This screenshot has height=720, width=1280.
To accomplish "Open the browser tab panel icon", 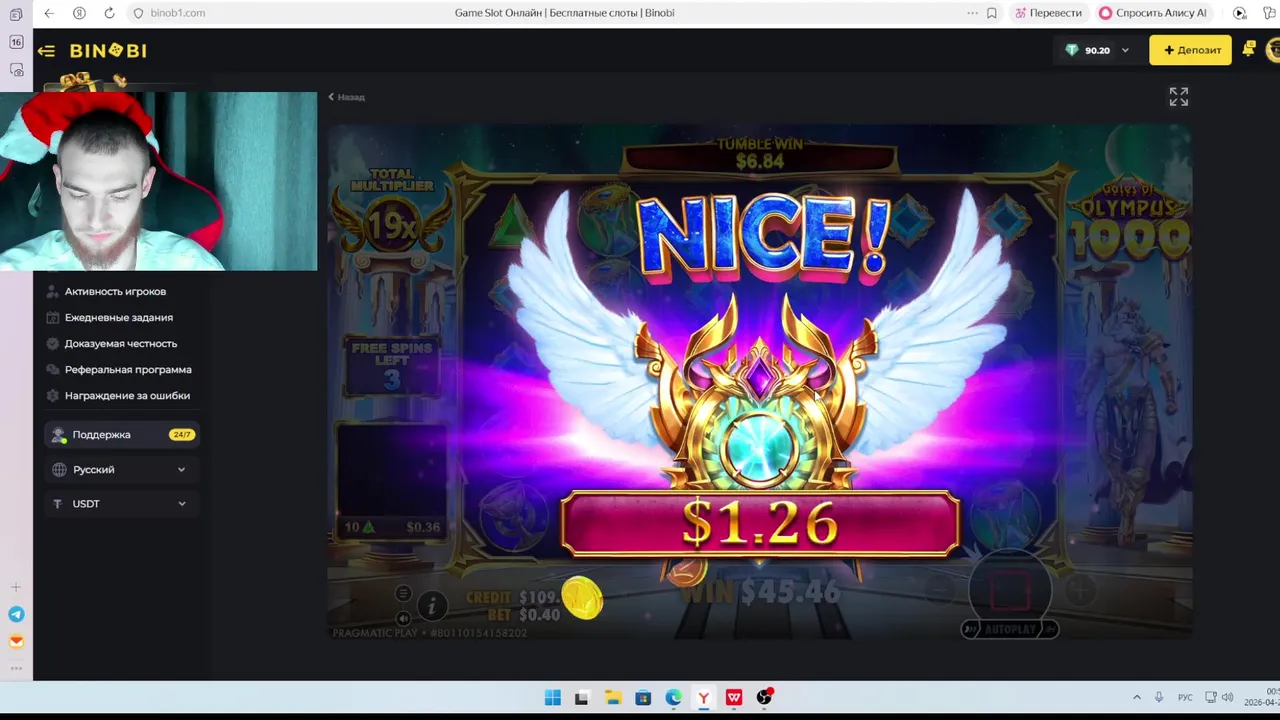I will click(x=16, y=14).
